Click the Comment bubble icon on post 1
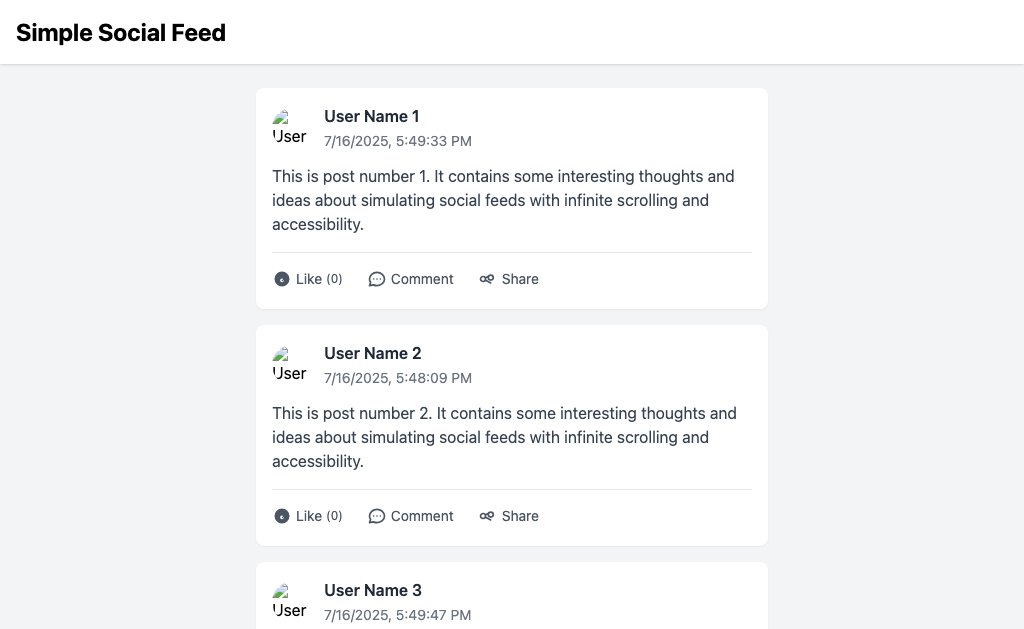 pos(377,279)
